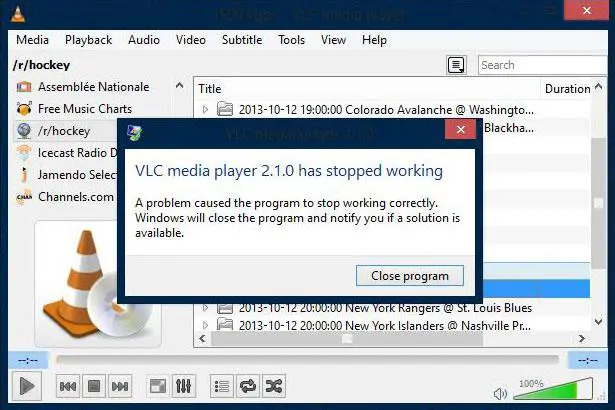Click the playback seek bar

point(308,360)
